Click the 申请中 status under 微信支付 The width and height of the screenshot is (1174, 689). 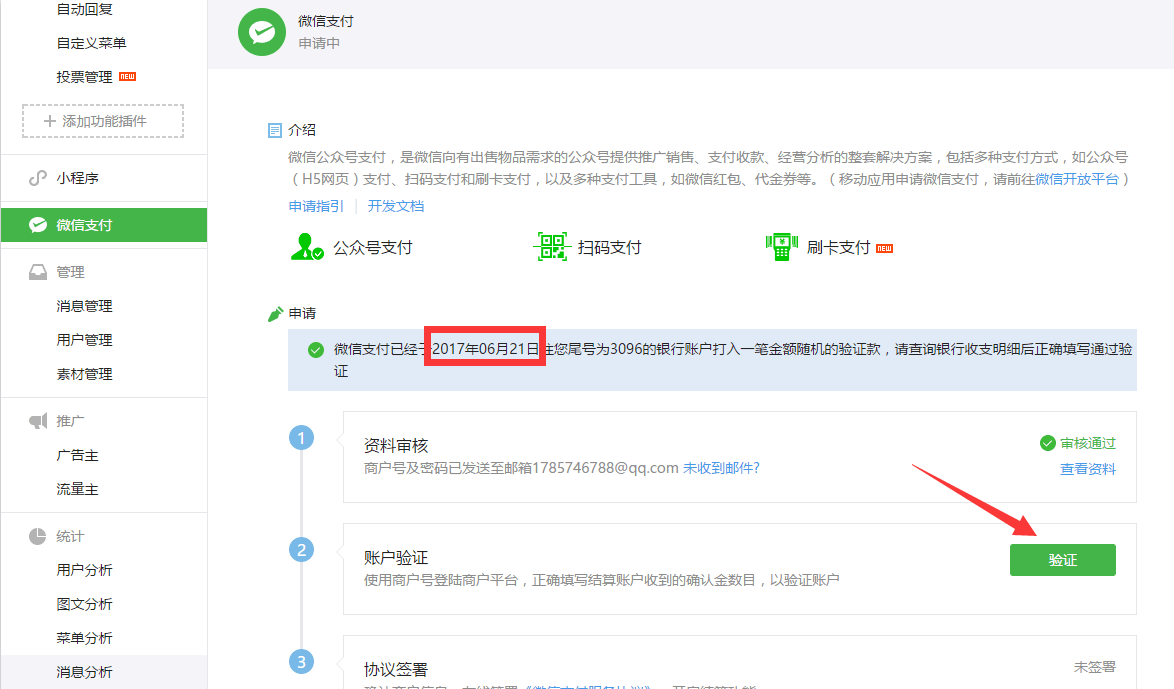tap(319, 43)
